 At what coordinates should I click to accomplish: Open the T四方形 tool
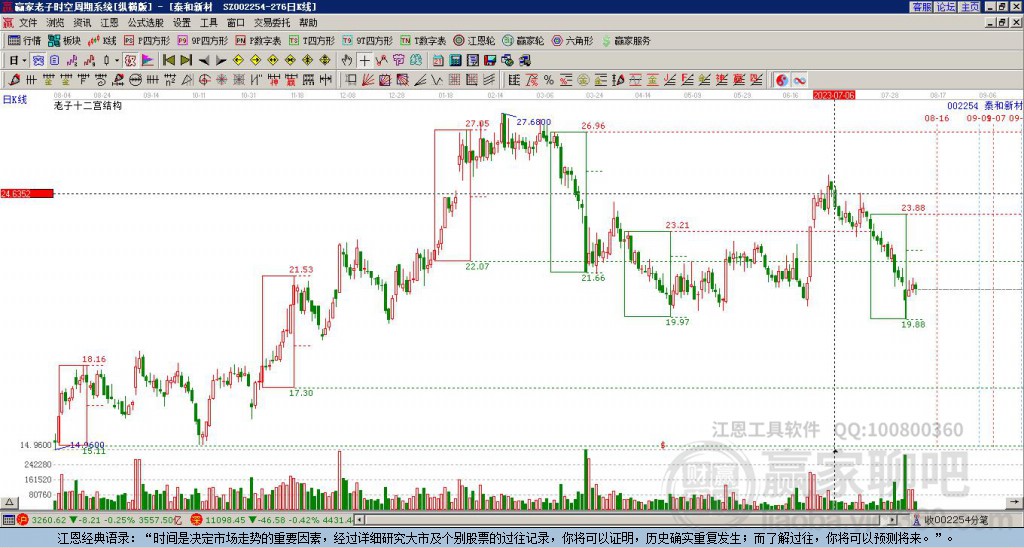tap(312, 40)
